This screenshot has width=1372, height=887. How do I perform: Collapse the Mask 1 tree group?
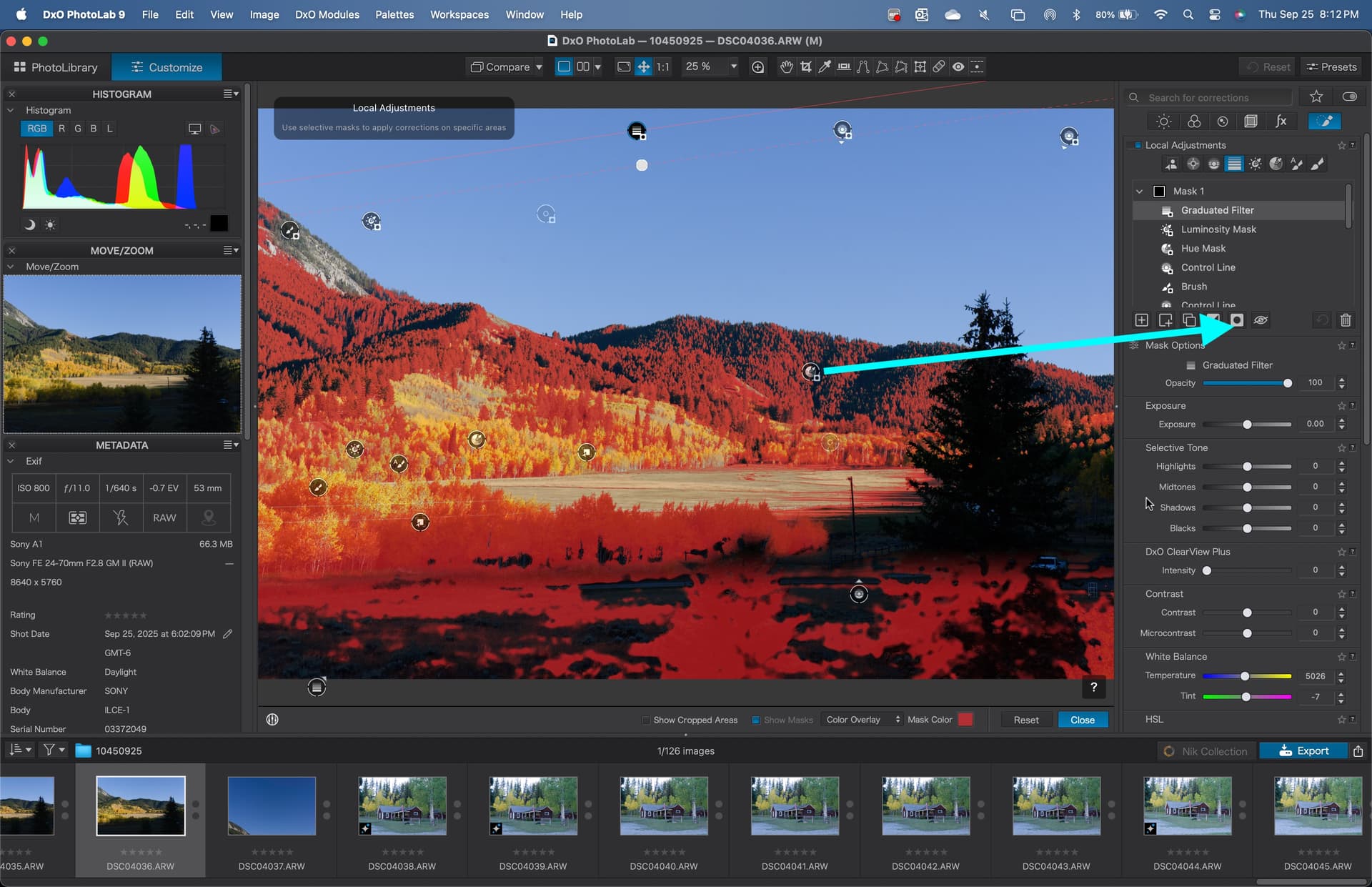click(1140, 192)
